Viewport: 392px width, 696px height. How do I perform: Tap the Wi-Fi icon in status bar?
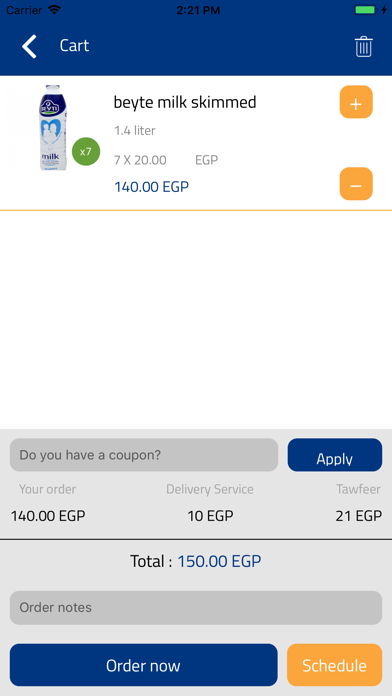point(54,10)
